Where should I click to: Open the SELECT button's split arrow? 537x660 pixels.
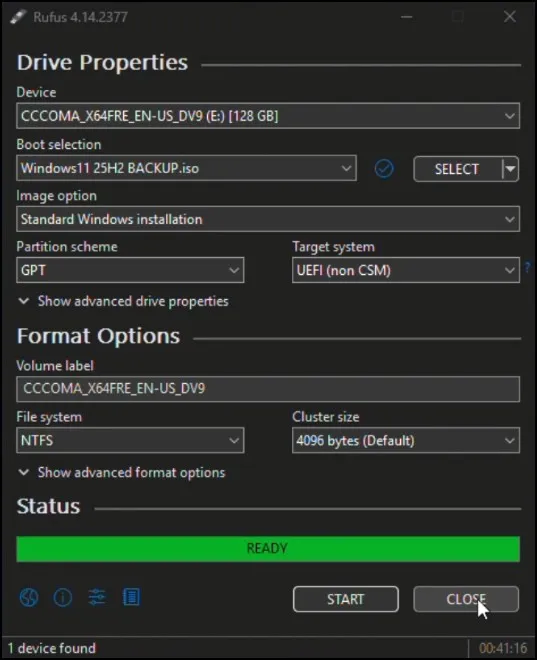[x=510, y=169]
